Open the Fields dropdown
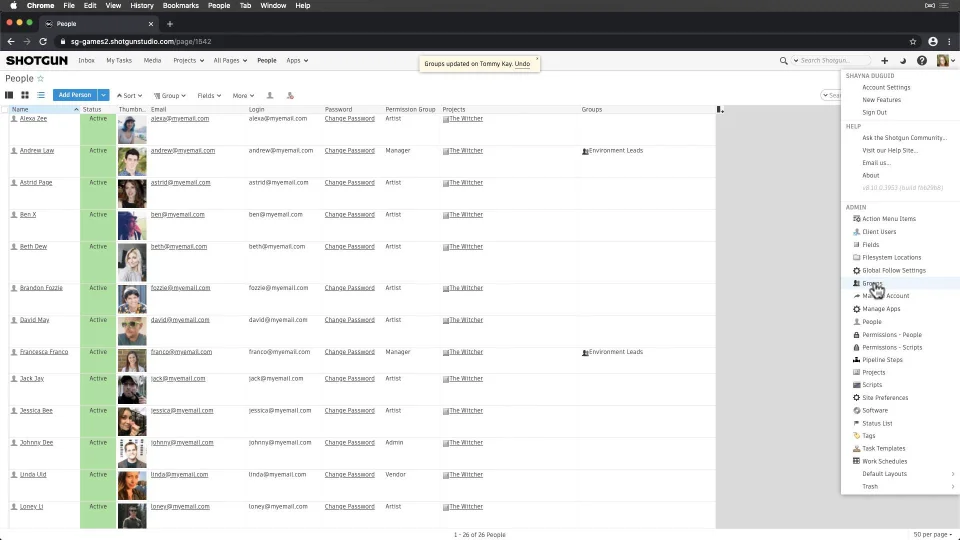 [209, 96]
